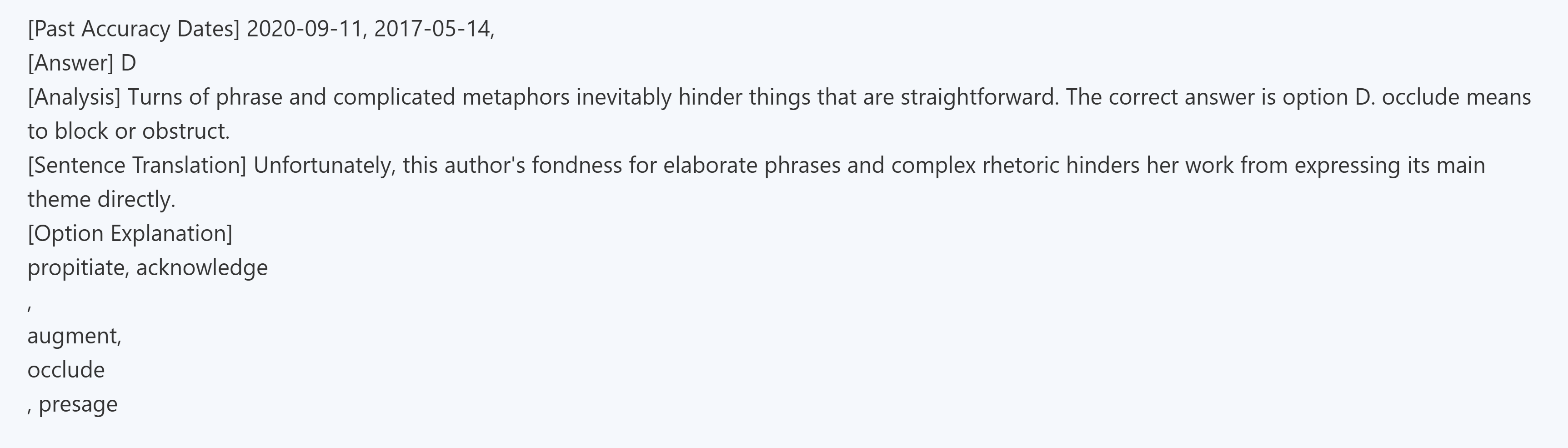1568x448 pixels.
Task: Click occlude in the option list
Action: (66, 369)
